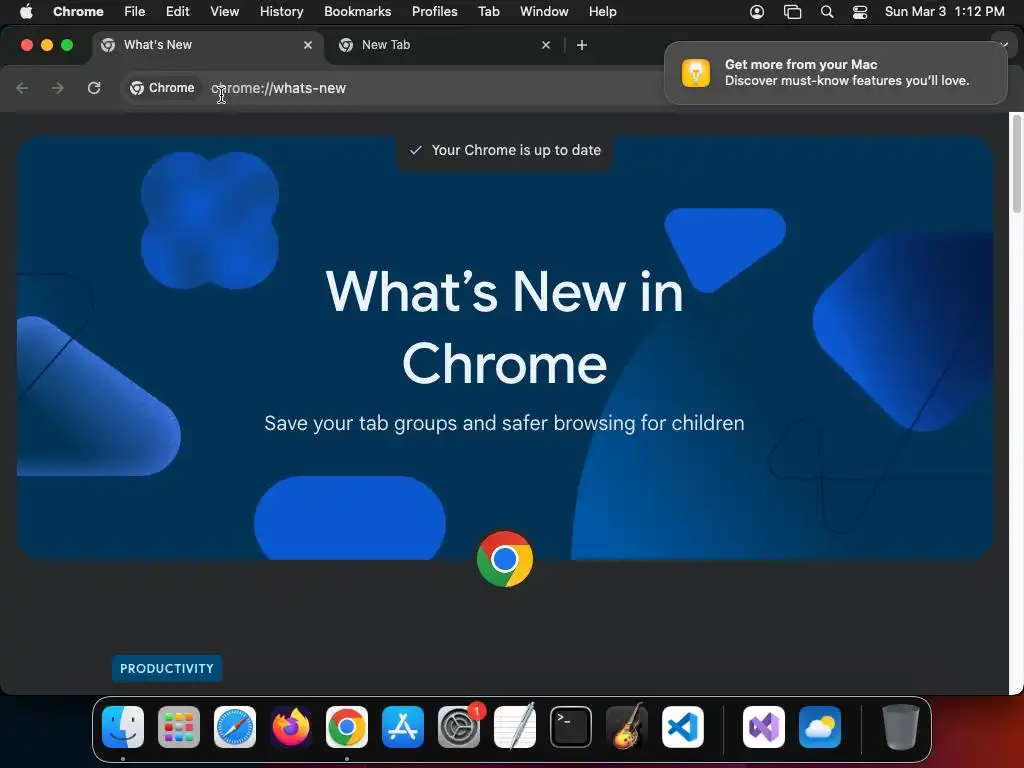1024x768 pixels.
Task: Open TextEdit from the Dock
Action: pos(515,726)
